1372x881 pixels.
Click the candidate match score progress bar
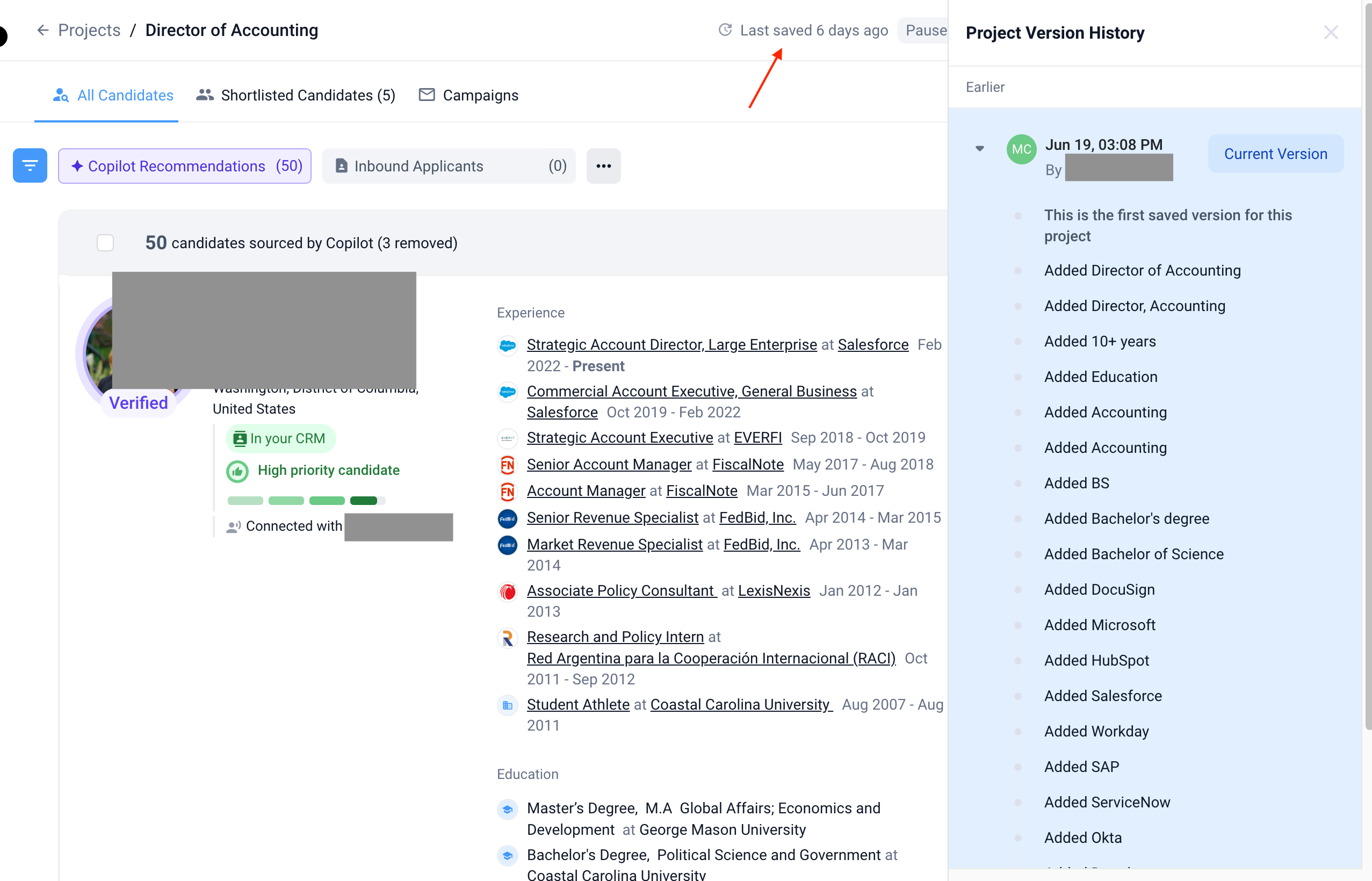[307, 501]
